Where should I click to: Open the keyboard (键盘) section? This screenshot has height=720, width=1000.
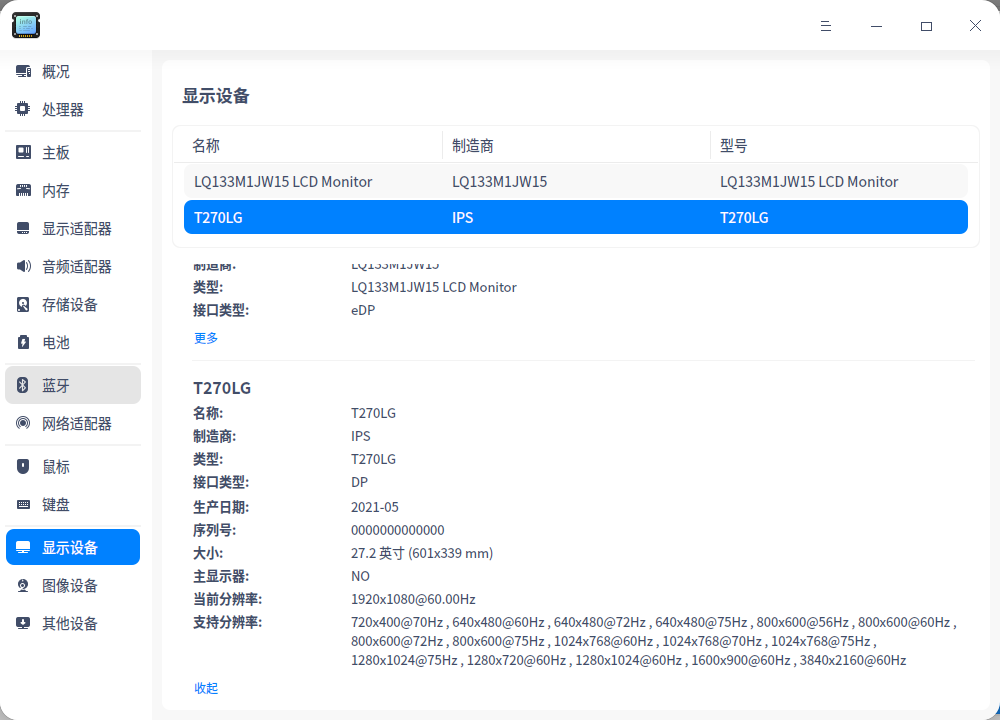[56, 505]
